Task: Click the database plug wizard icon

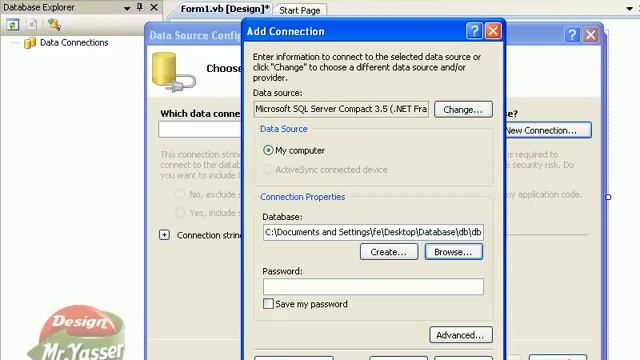Action: point(173,72)
